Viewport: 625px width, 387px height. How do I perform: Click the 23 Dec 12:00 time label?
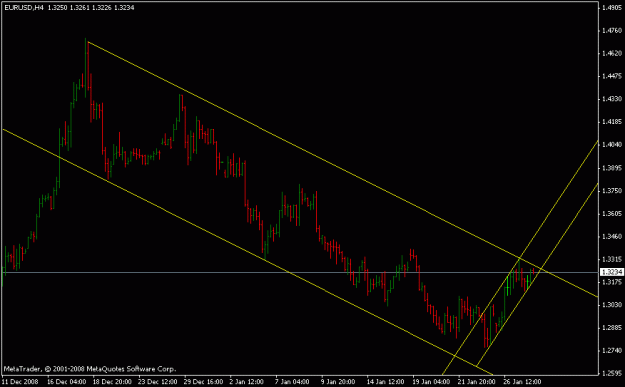pos(158,382)
